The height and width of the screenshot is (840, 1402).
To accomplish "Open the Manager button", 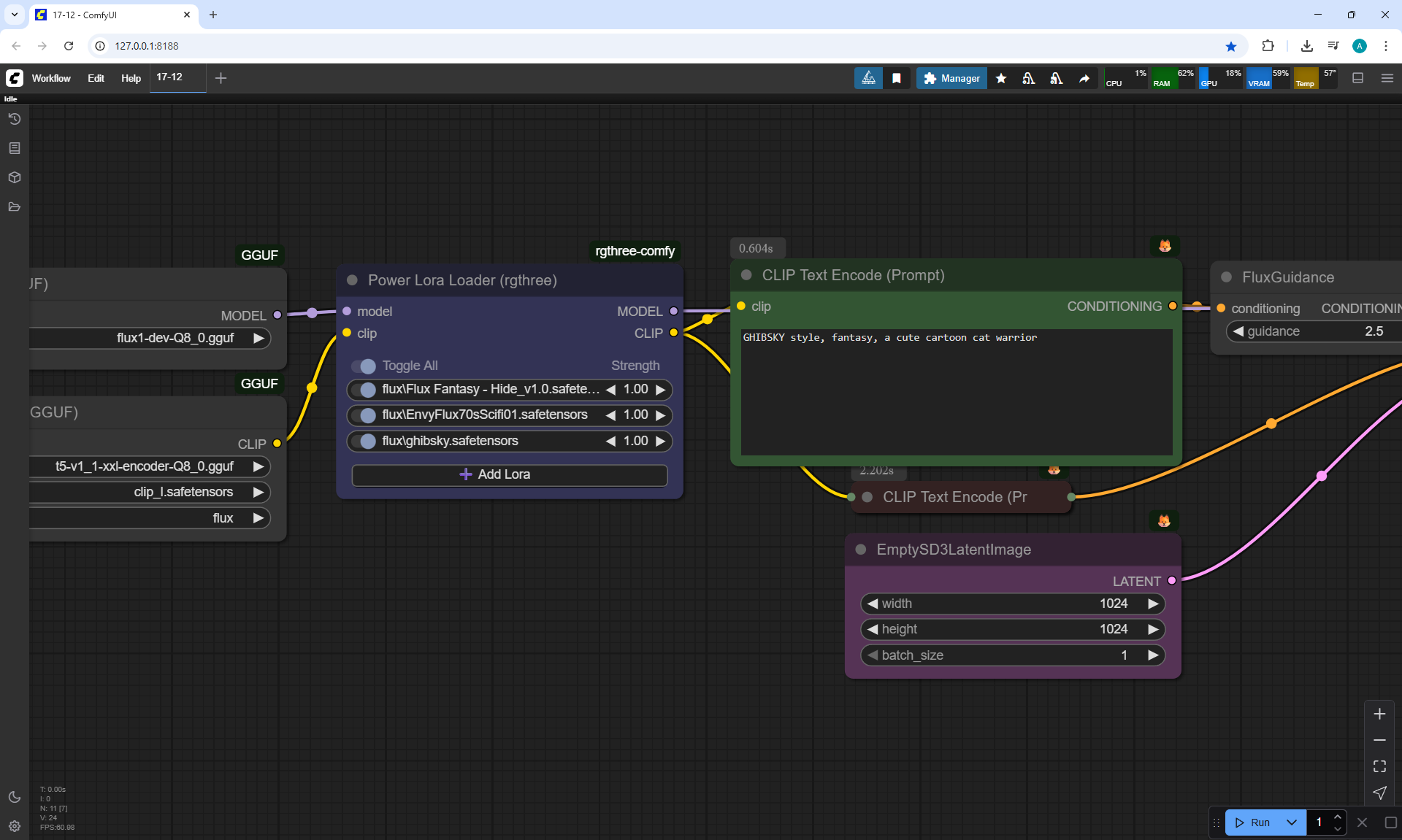I will (951, 78).
